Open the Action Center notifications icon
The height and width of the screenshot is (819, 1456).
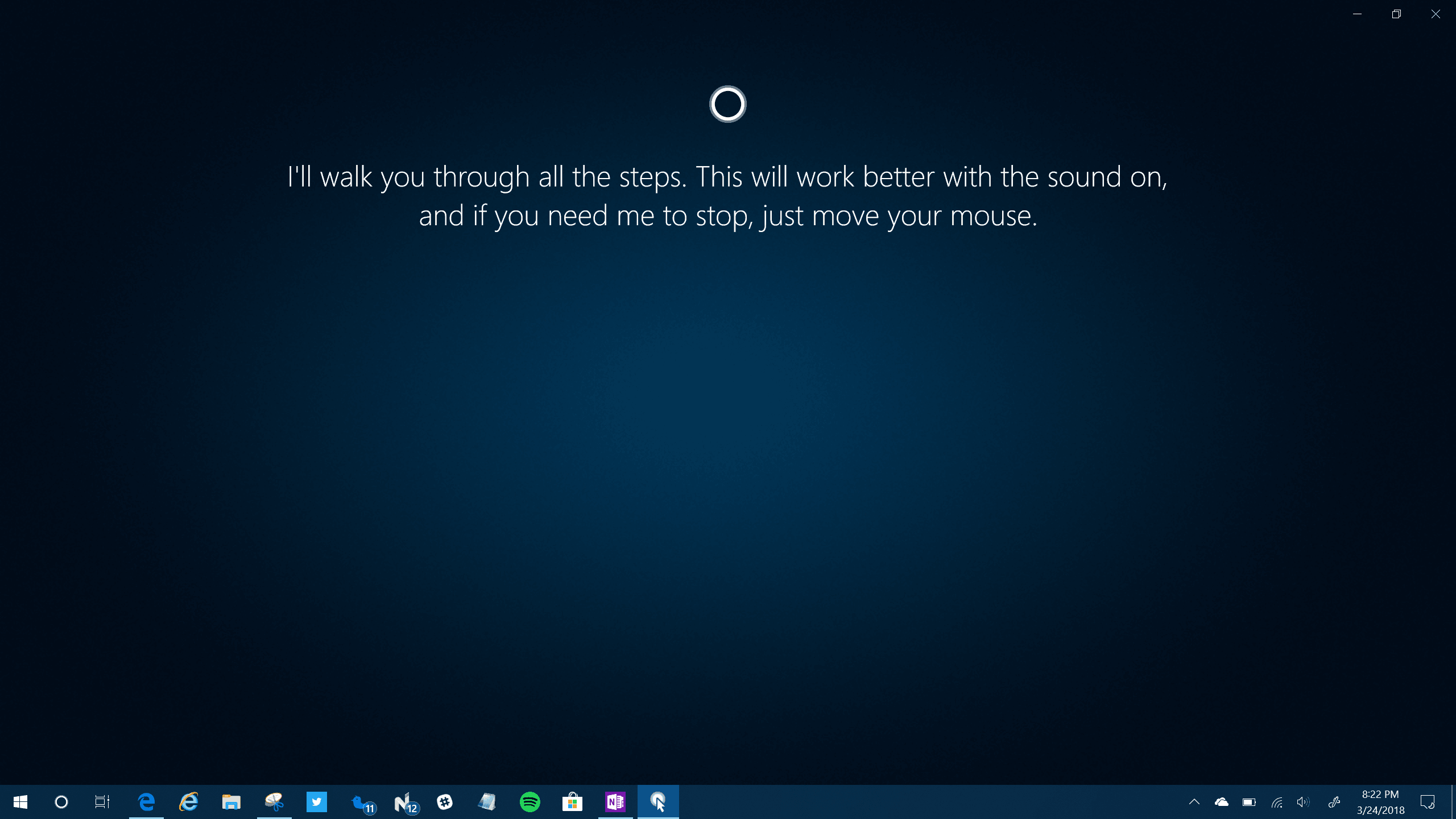coord(1428,802)
